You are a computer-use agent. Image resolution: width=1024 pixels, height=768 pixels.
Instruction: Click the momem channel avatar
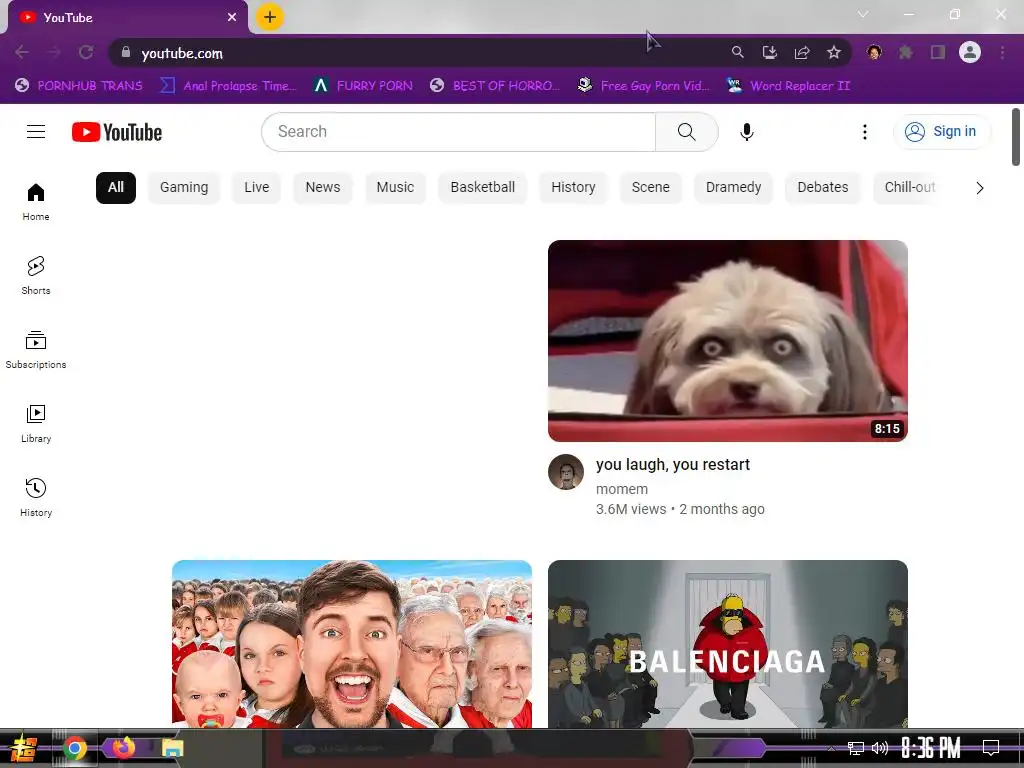pos(566,472)
